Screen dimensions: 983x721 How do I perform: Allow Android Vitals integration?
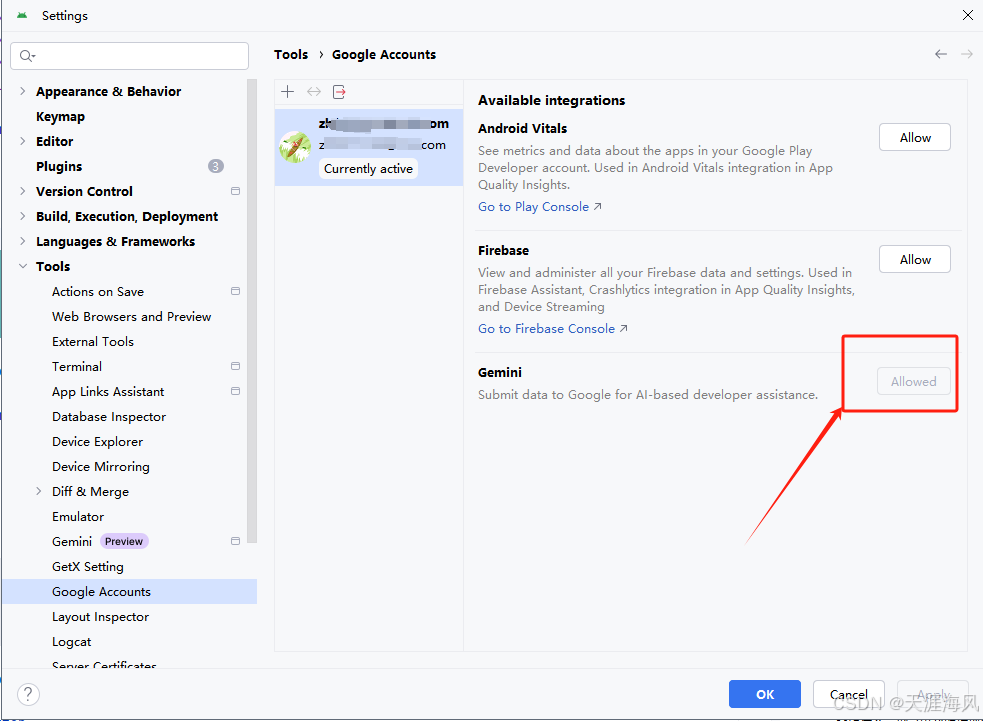915,137
